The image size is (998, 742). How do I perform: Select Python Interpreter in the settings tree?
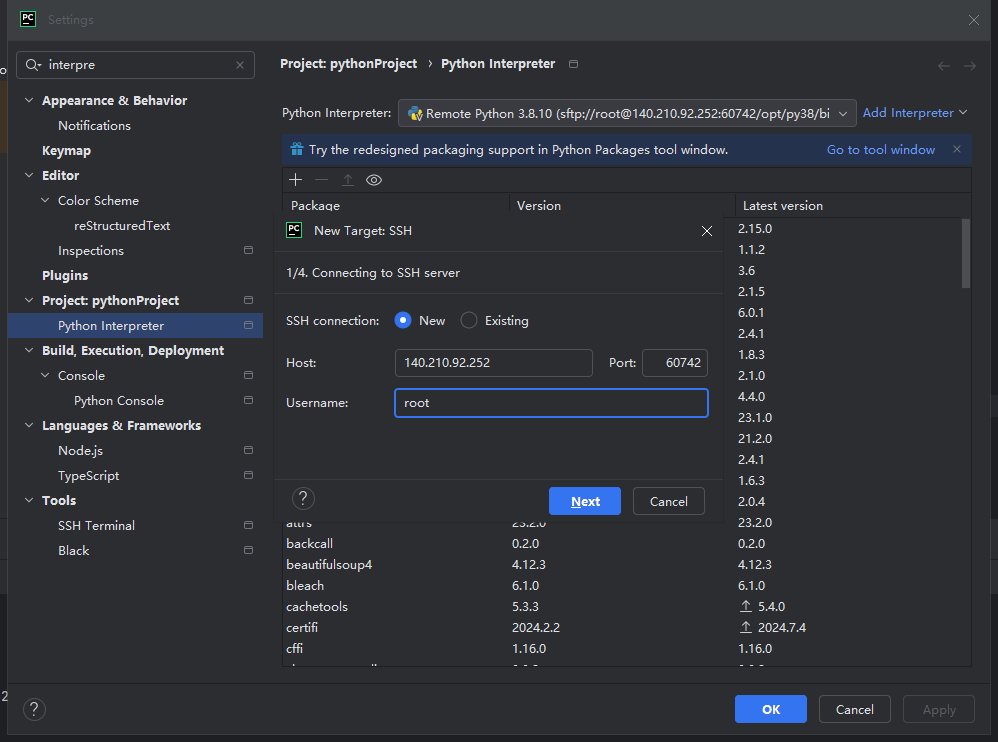click(x=135, y=325)
